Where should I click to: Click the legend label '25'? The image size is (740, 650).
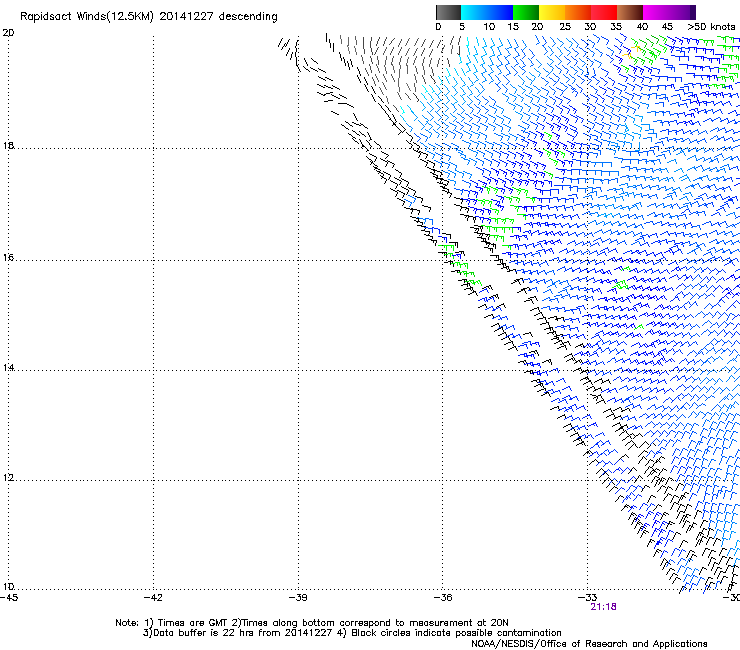564,27
